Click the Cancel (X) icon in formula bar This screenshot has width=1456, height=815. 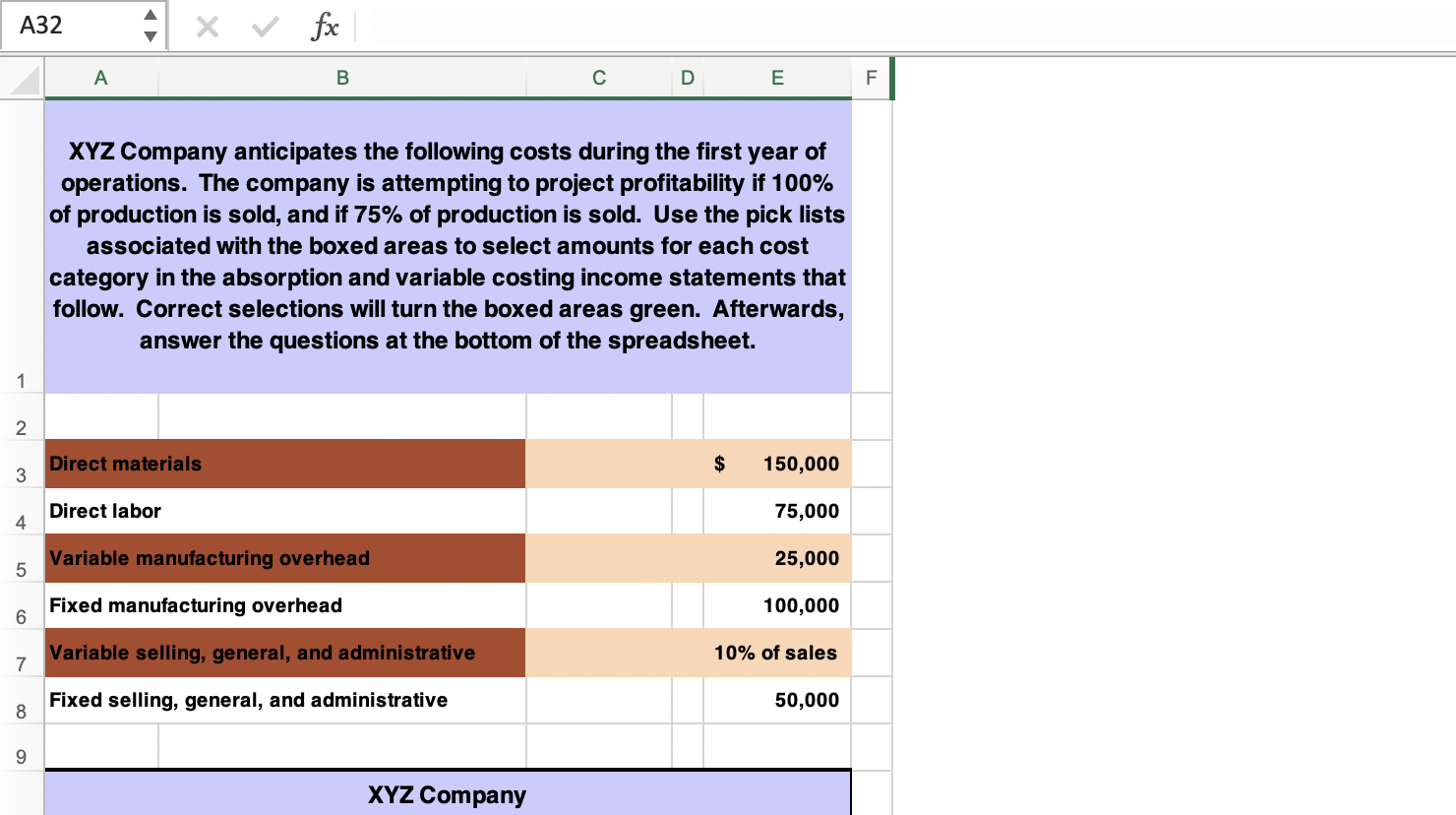[207, 27]
